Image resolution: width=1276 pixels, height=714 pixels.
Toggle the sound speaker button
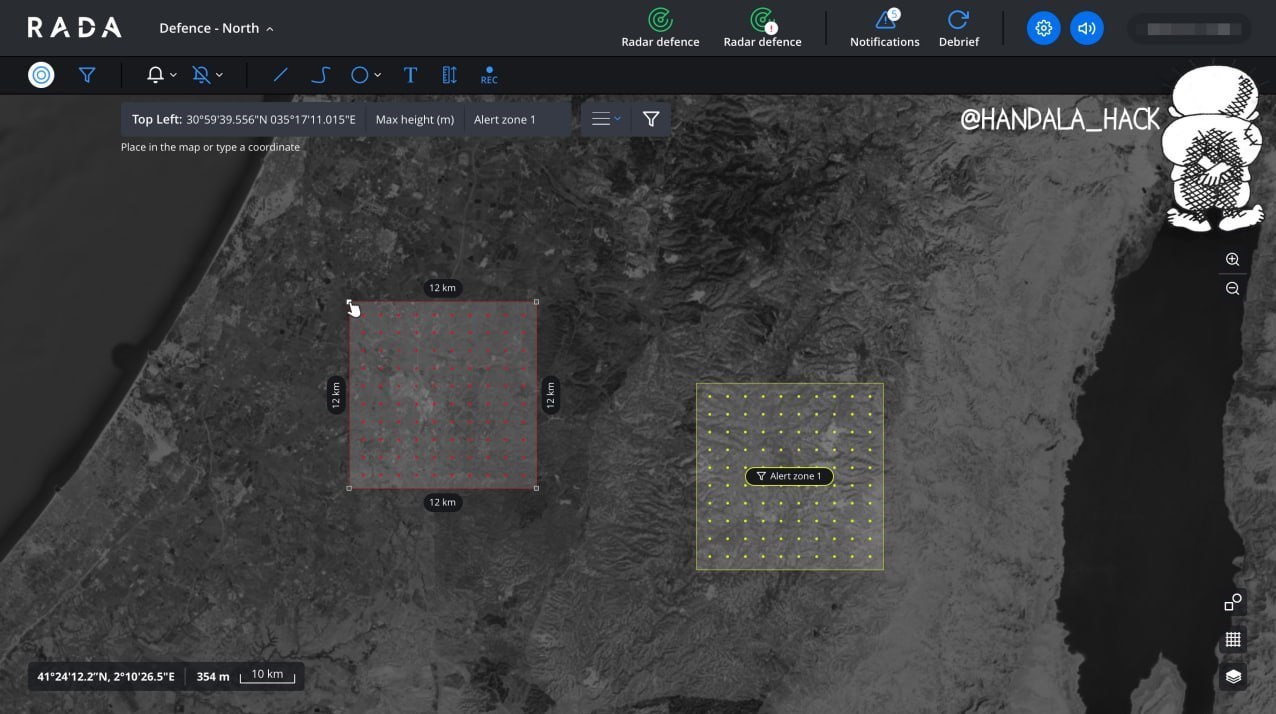click(x=1086, y=28)
